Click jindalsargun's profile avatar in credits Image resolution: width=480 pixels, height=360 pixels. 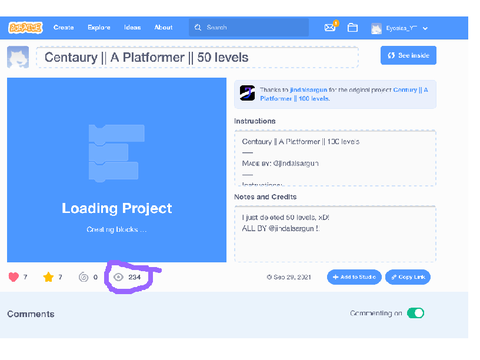(x=247, y=93)
